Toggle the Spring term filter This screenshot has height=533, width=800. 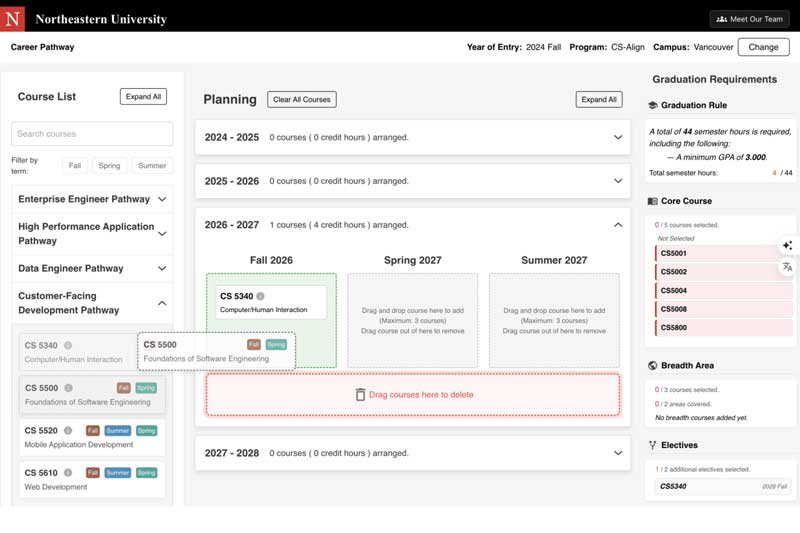coord(109,166)
